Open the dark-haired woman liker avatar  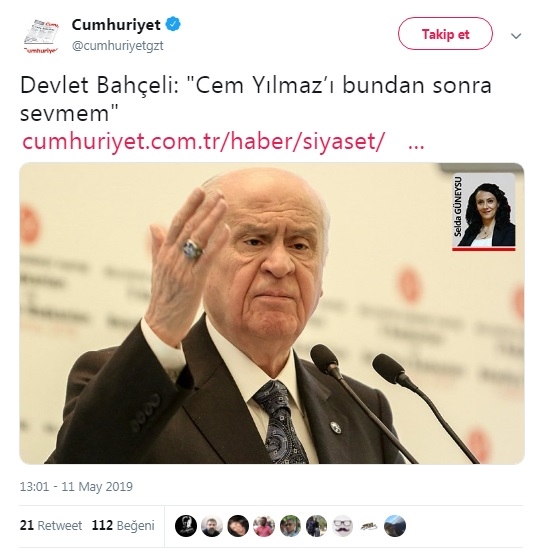tap(238, 526)
